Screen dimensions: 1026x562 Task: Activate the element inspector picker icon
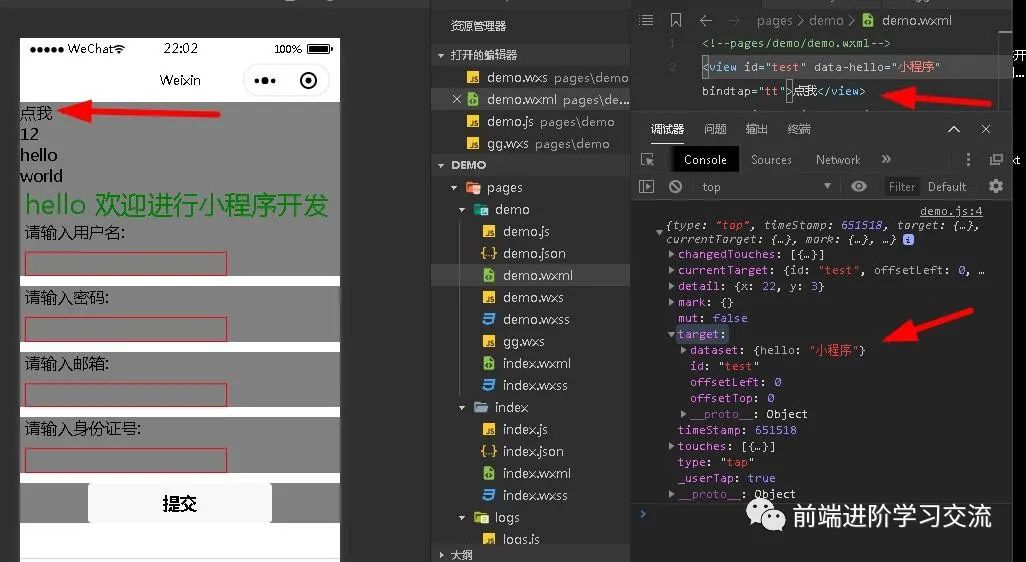(647, 160)
